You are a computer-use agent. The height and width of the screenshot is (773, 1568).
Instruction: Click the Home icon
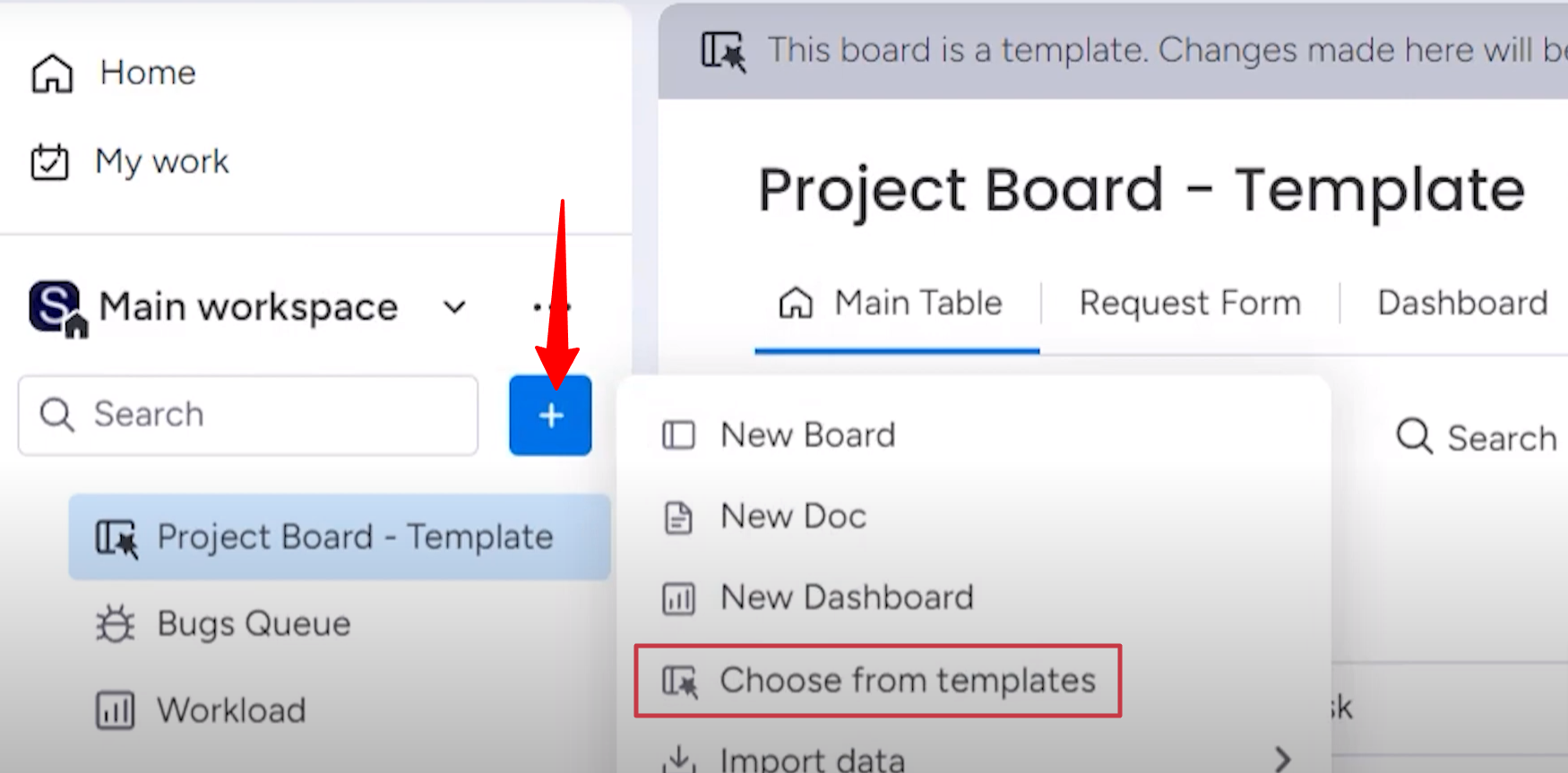pyautogui.click(x=51, y=73)
